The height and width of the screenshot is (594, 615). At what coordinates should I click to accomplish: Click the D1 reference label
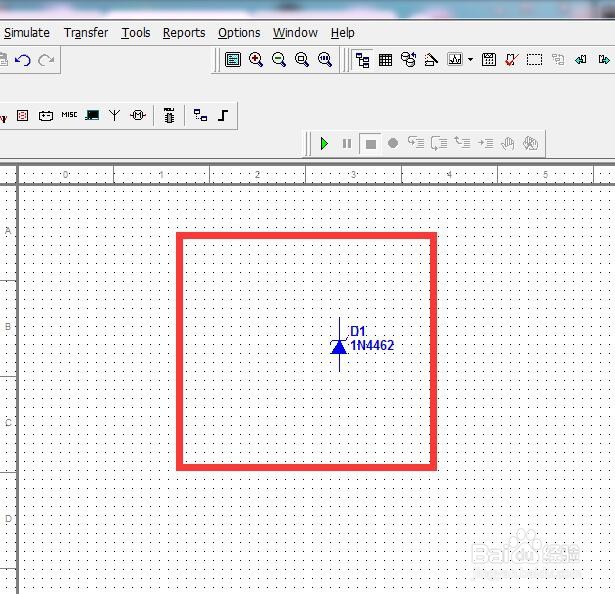coord(358,332)
